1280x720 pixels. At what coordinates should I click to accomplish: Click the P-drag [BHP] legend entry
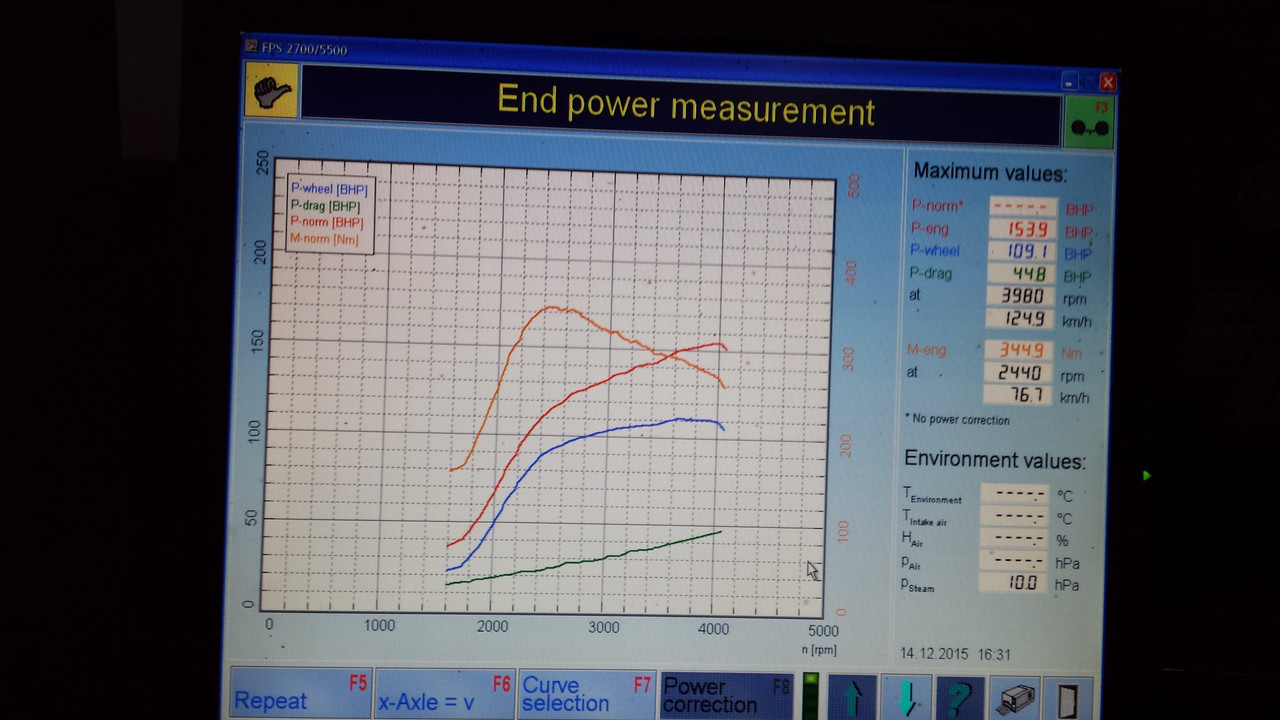tap(326, 206)
